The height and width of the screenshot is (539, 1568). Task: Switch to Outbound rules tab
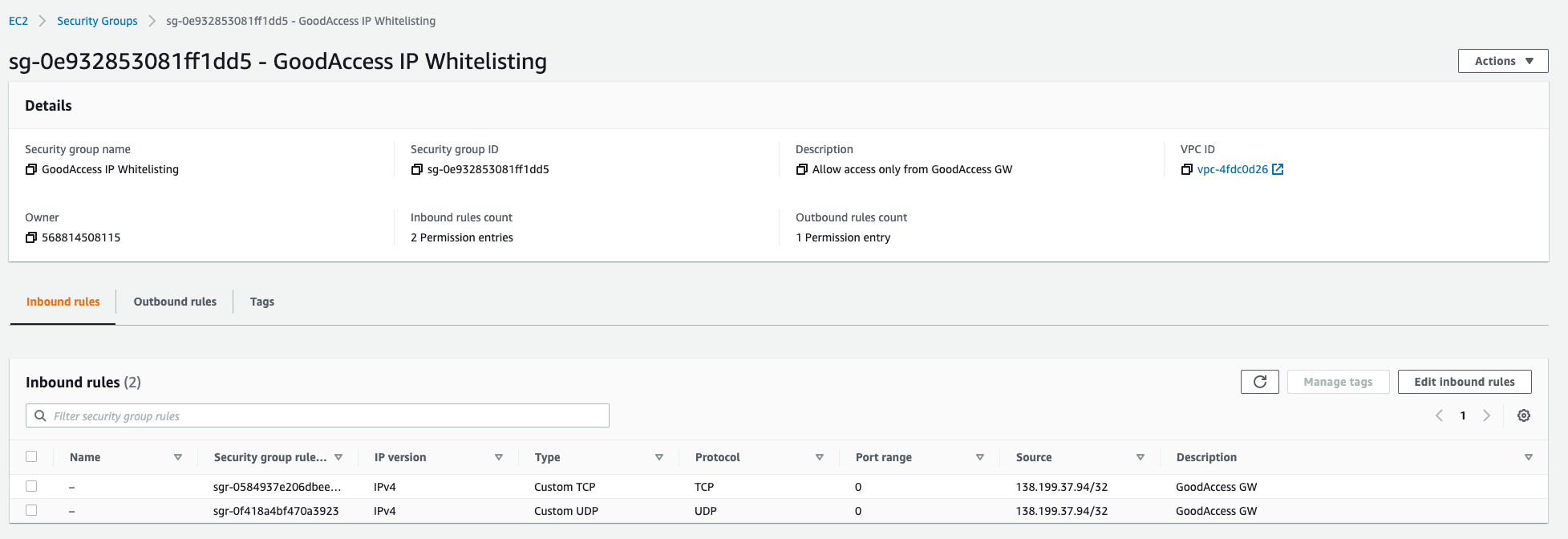pyautogui.click(x=175, y=302)
